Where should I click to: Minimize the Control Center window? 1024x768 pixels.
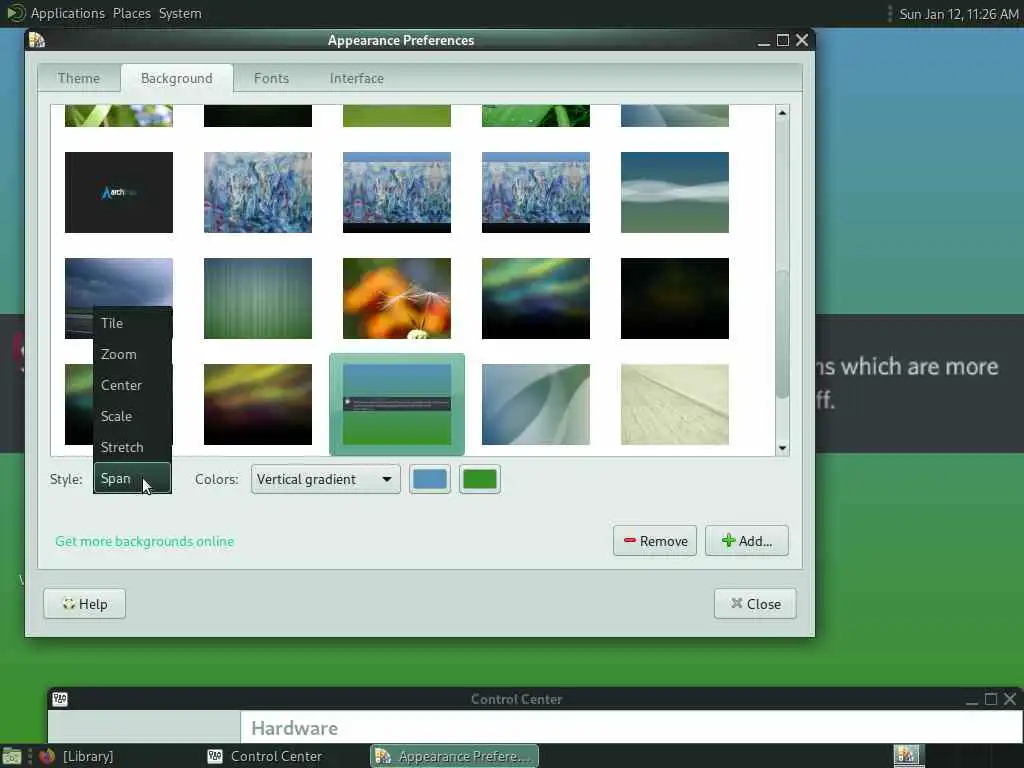972,700
